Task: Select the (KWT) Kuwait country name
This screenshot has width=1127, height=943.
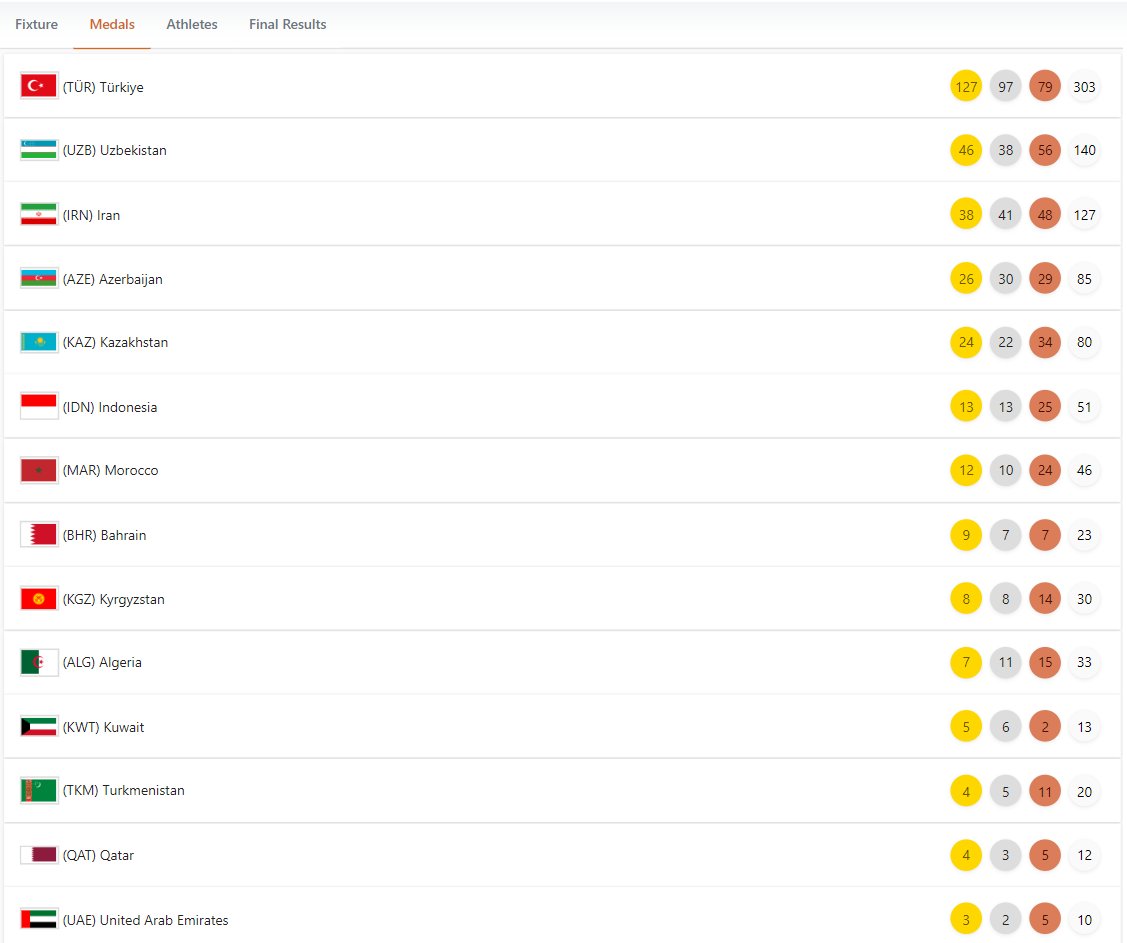Action: pos(104,727)
